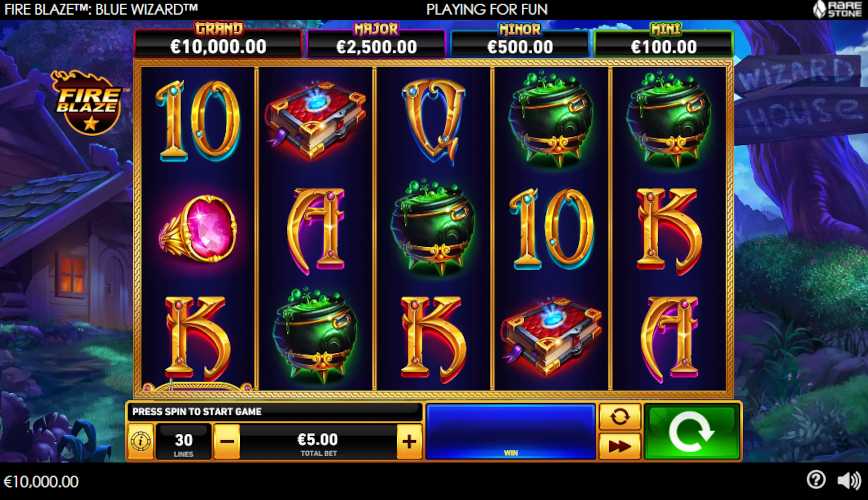Click the €5.00 total bet field
This screenshot has height=500, width=868.
[x=318, y=442]
